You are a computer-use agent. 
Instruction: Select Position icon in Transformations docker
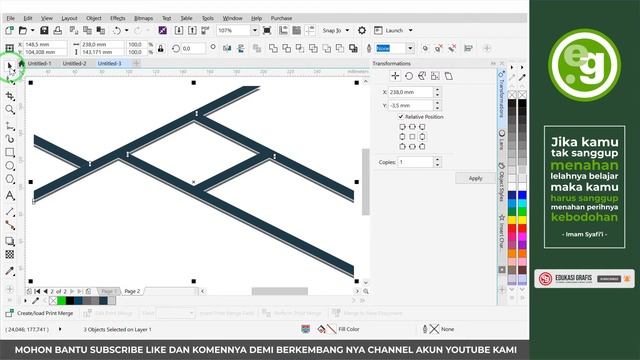point(395,76)
